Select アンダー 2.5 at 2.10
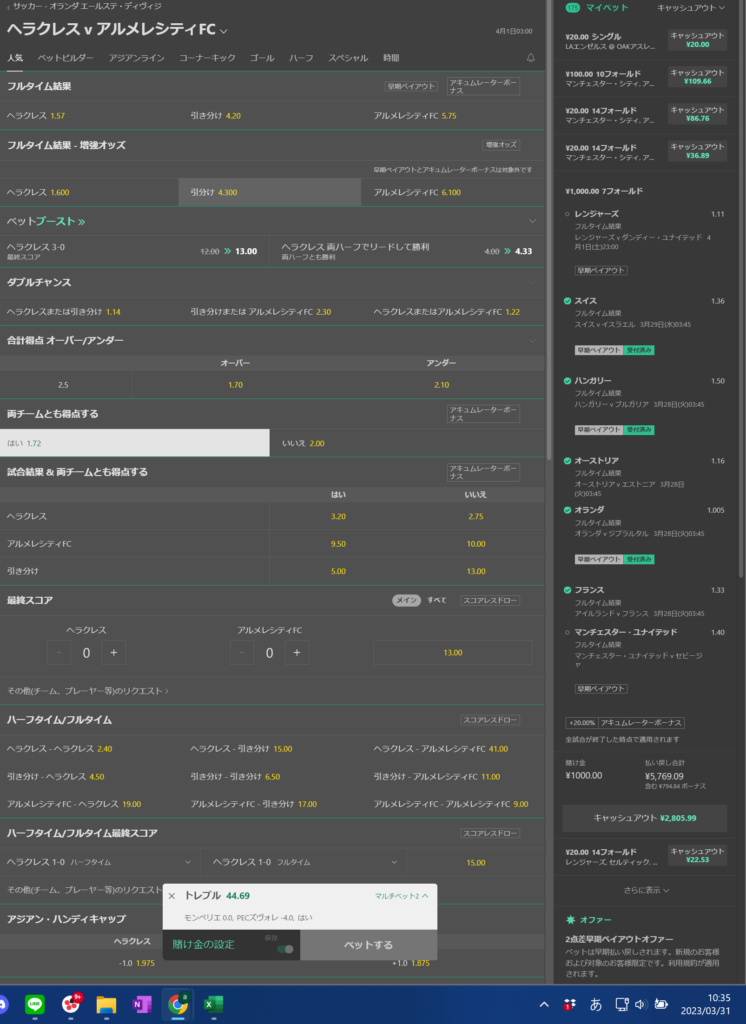746x1024 pixels. pos(442,385)
